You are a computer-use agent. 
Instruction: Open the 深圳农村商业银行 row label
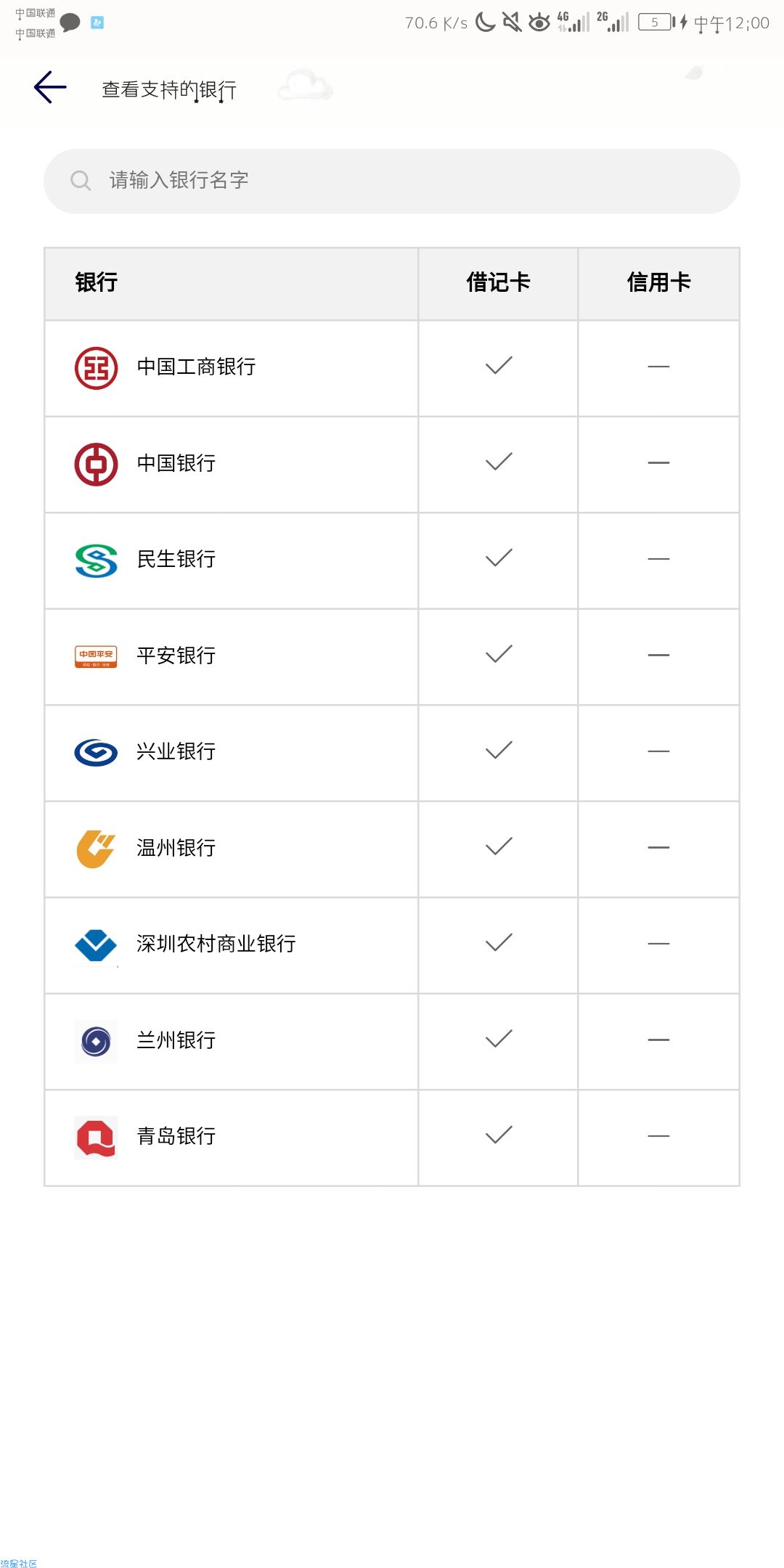click(216, 944)
